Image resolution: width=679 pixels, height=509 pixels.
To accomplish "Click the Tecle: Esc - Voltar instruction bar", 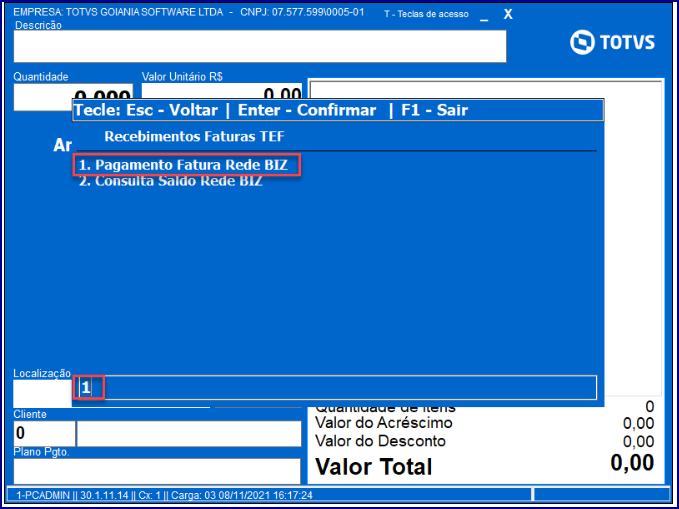I will 338,110.
